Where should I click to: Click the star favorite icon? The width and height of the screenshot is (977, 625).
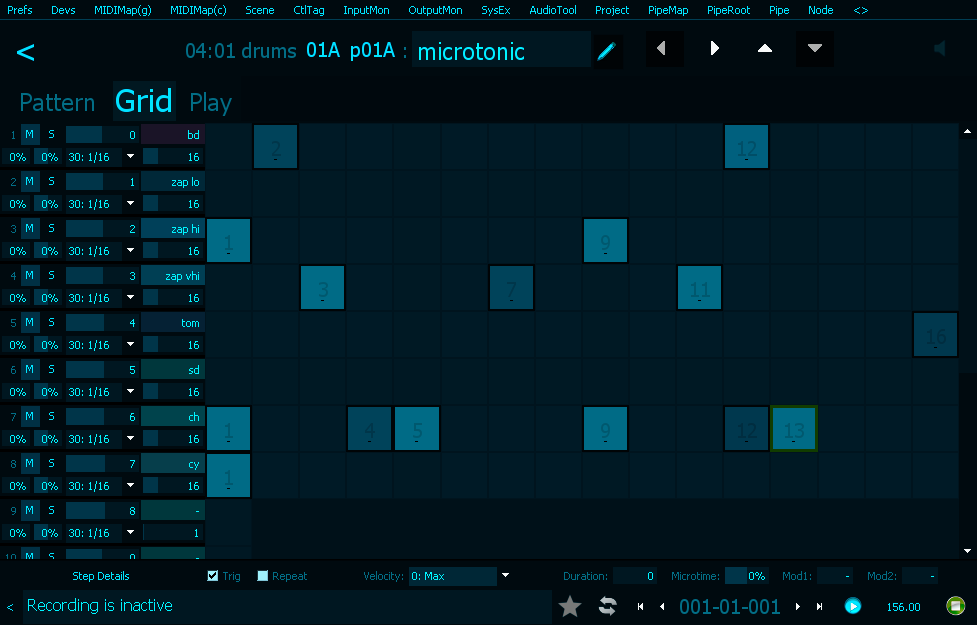[x=570, y=606]
